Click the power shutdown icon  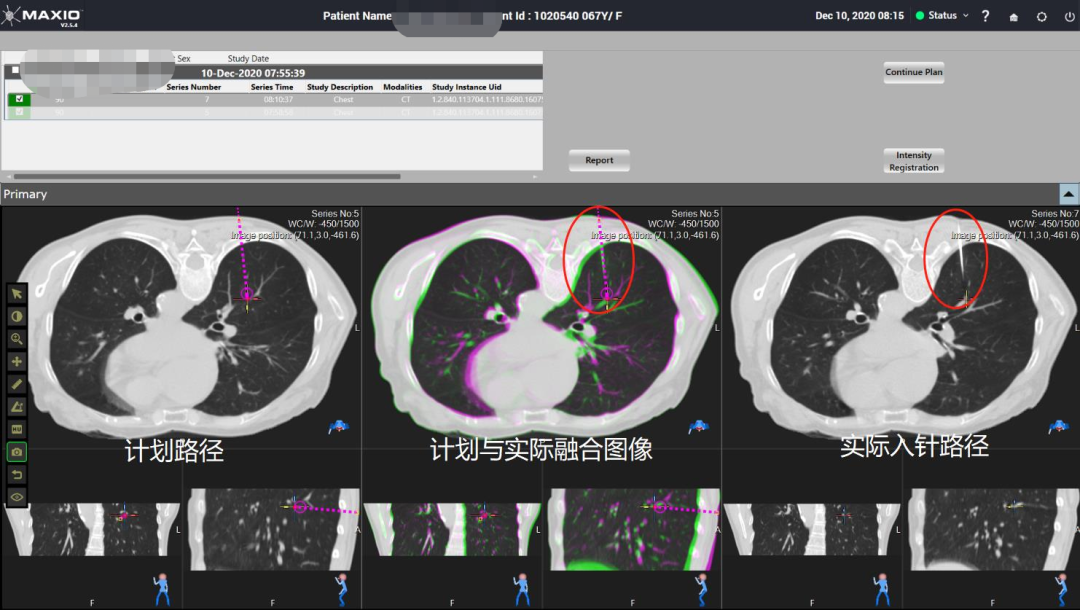click(1069, 17)
